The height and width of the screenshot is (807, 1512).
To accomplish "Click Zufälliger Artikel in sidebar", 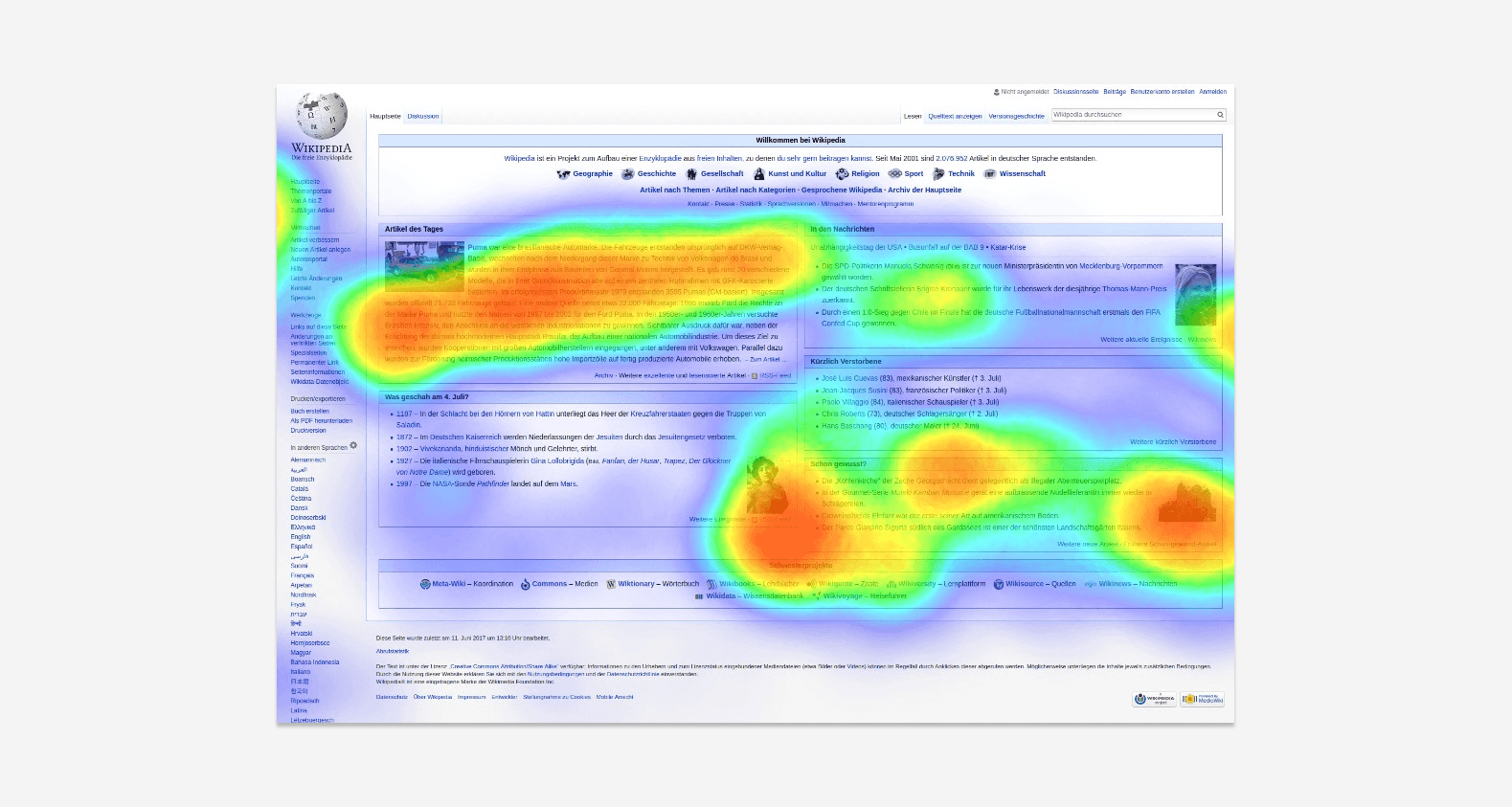I will coord(313,211).
